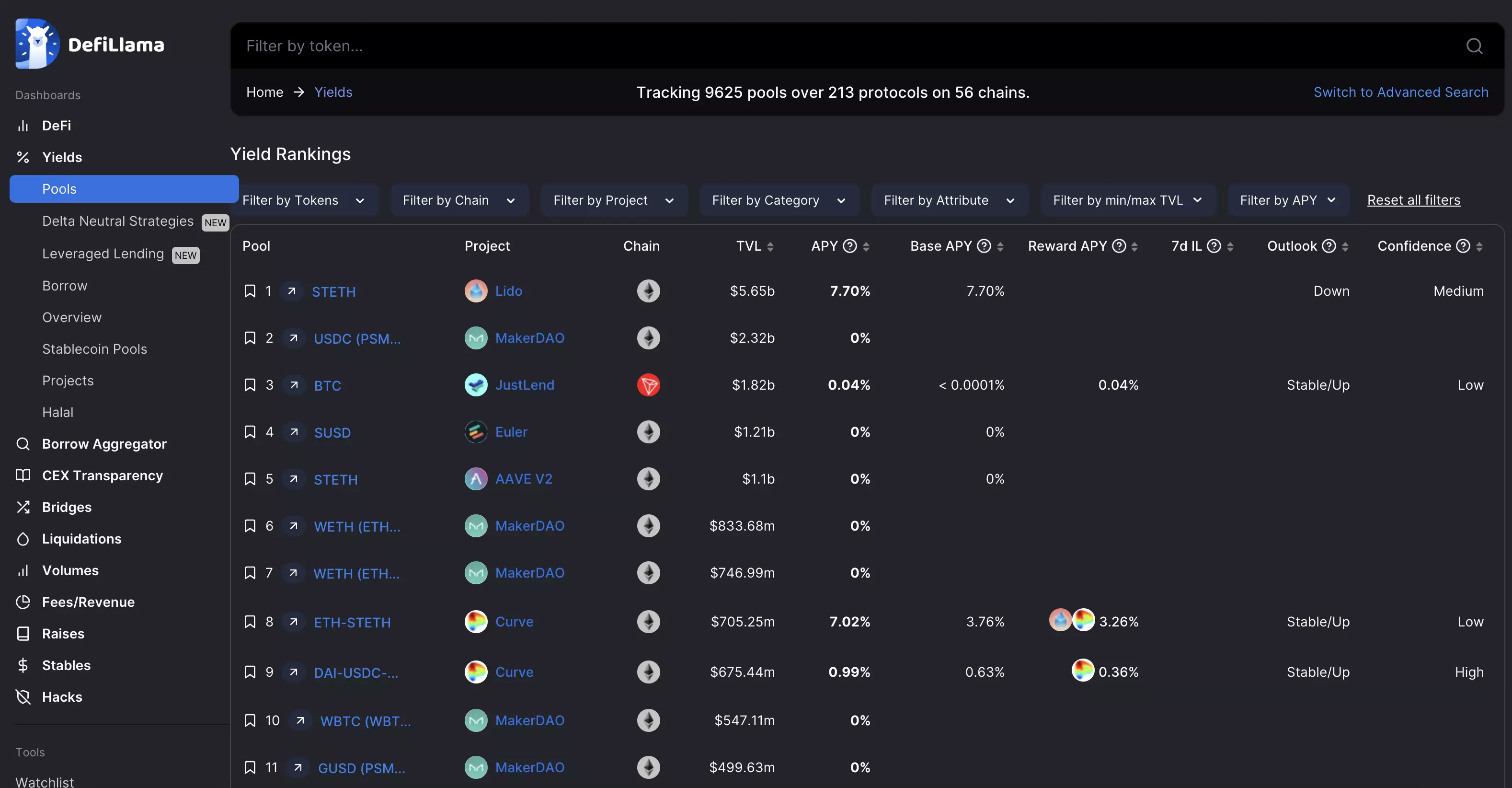
Task: Open the Bridges dashboard
Action: tap(66, 507)
